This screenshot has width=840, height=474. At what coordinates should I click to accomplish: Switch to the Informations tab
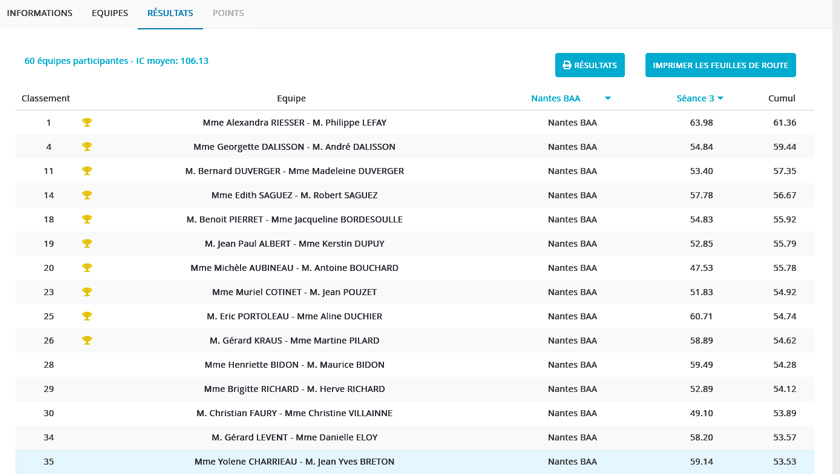pyautogui.click(x=40, y=13)
